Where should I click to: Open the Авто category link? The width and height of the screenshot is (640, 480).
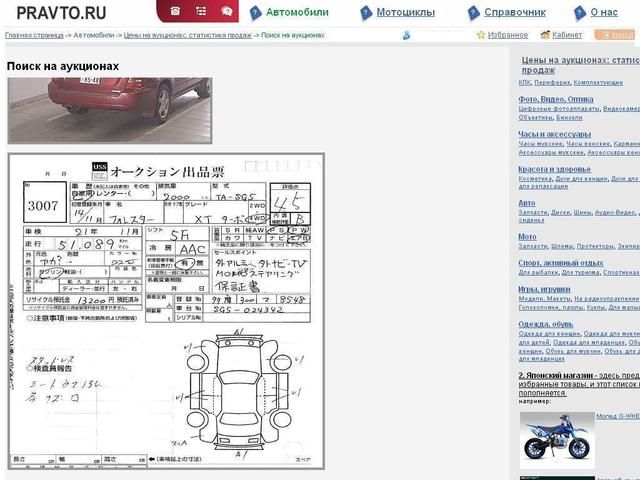(x=527, y=203)
